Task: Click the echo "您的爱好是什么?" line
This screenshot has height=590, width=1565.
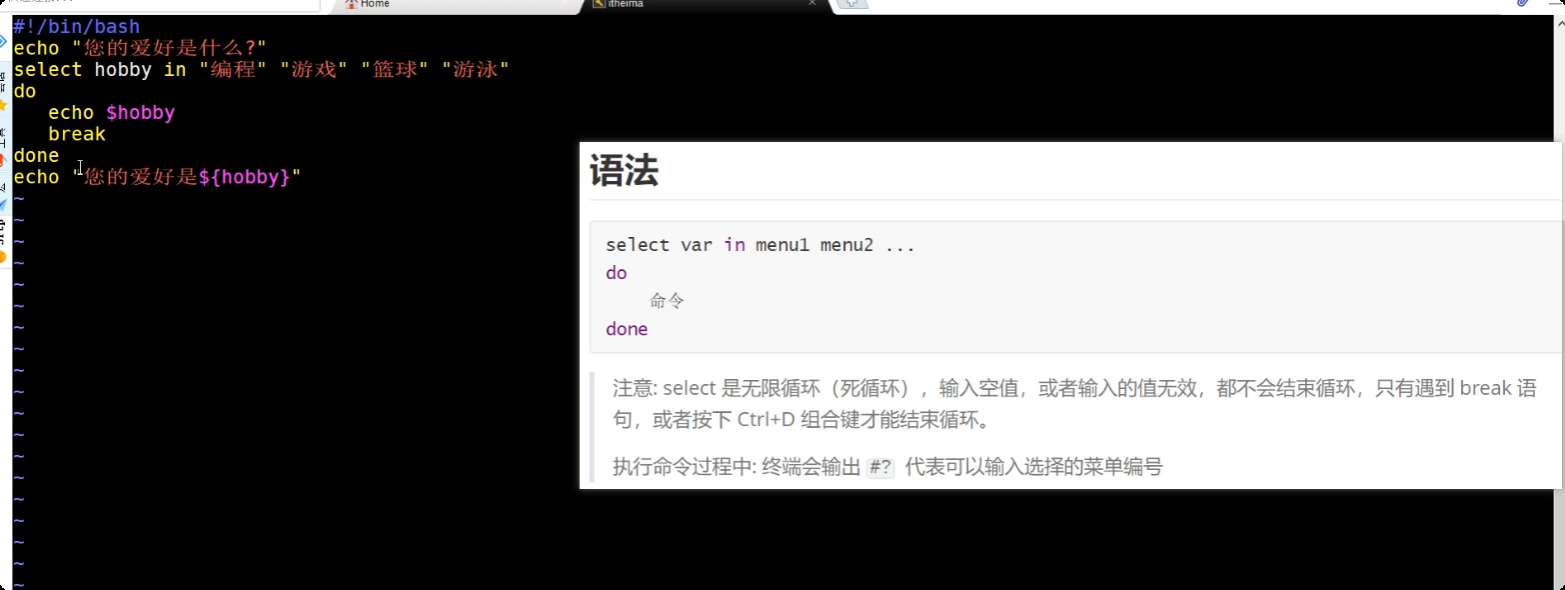Action: 140,48
